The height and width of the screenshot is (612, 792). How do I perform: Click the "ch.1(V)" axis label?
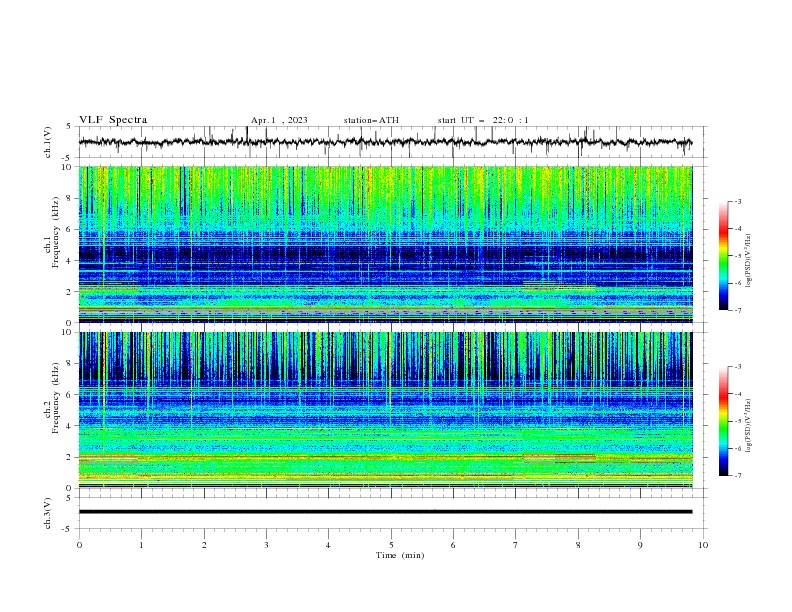click(x=48, y=142)
